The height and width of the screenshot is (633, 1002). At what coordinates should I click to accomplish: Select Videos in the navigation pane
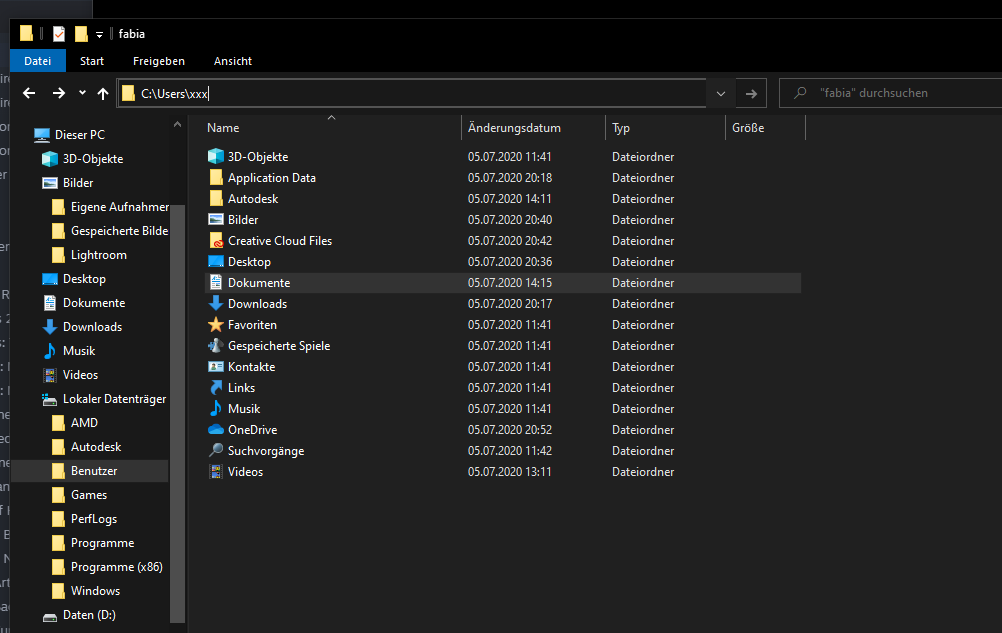[x=80, y=375]
